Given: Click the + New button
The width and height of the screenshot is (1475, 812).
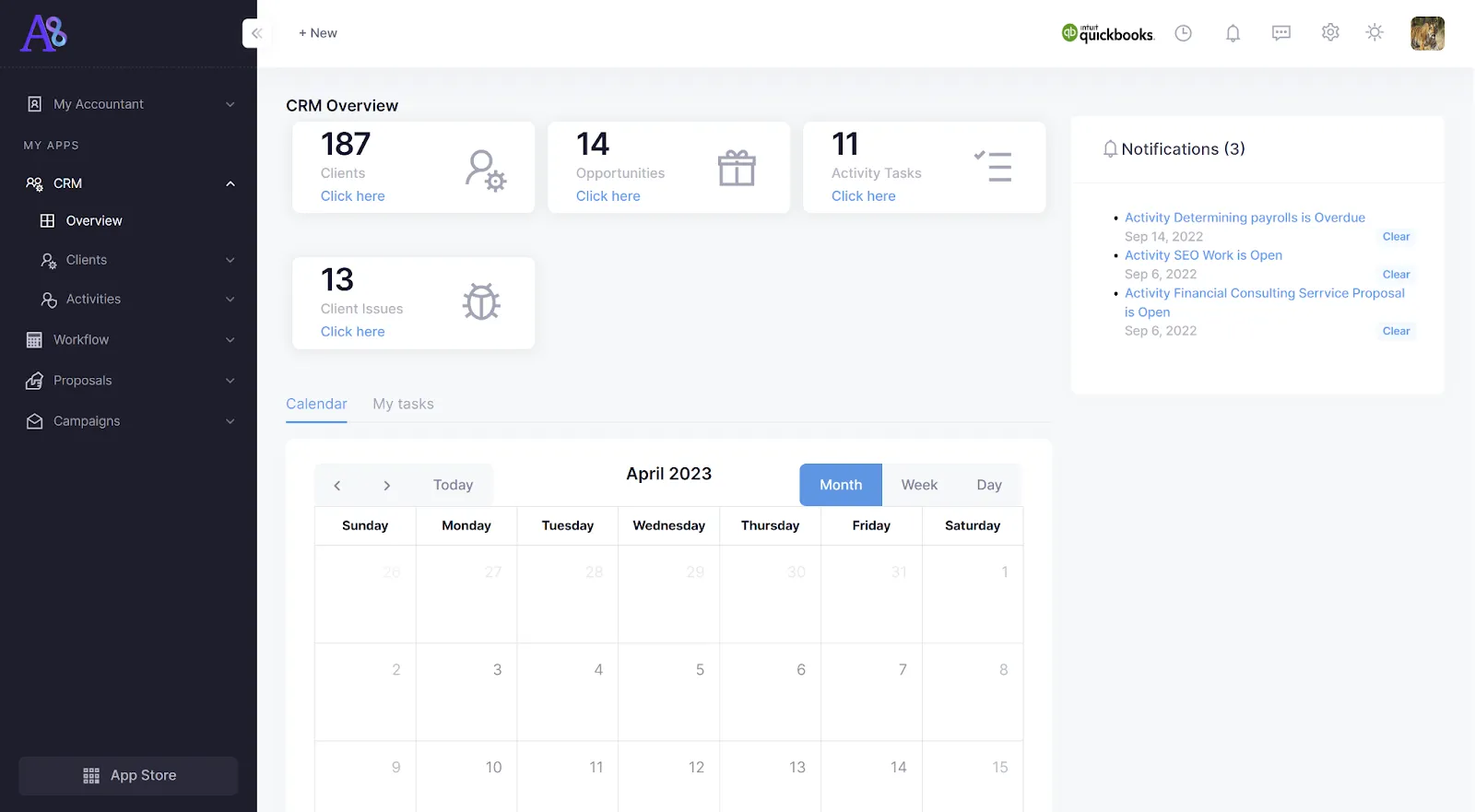Looking at the screenshot, I should (x=318, y=33).
